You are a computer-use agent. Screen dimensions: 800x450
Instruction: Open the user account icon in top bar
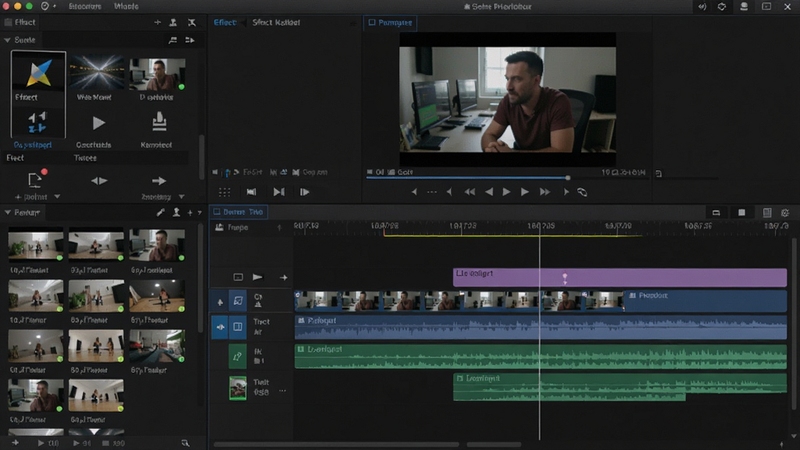point(744,7)
